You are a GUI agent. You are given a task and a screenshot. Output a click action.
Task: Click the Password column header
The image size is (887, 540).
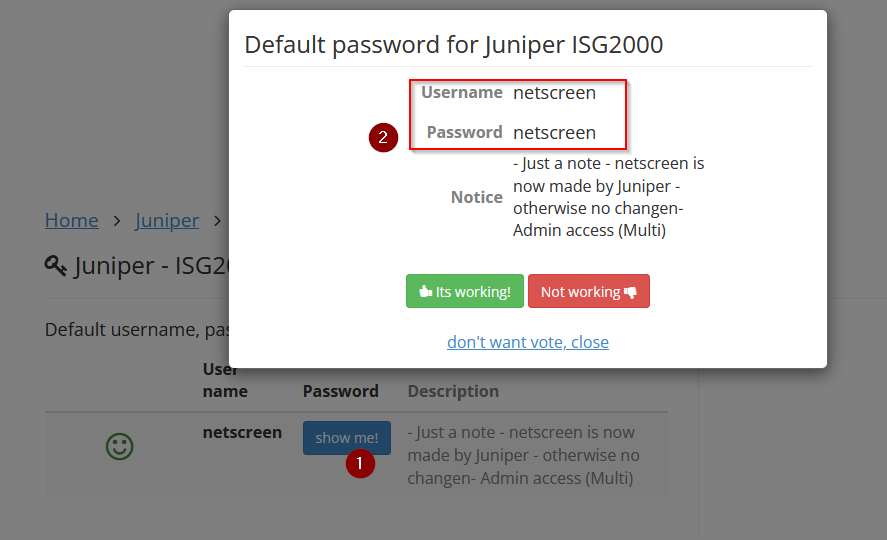click(341, 391)
